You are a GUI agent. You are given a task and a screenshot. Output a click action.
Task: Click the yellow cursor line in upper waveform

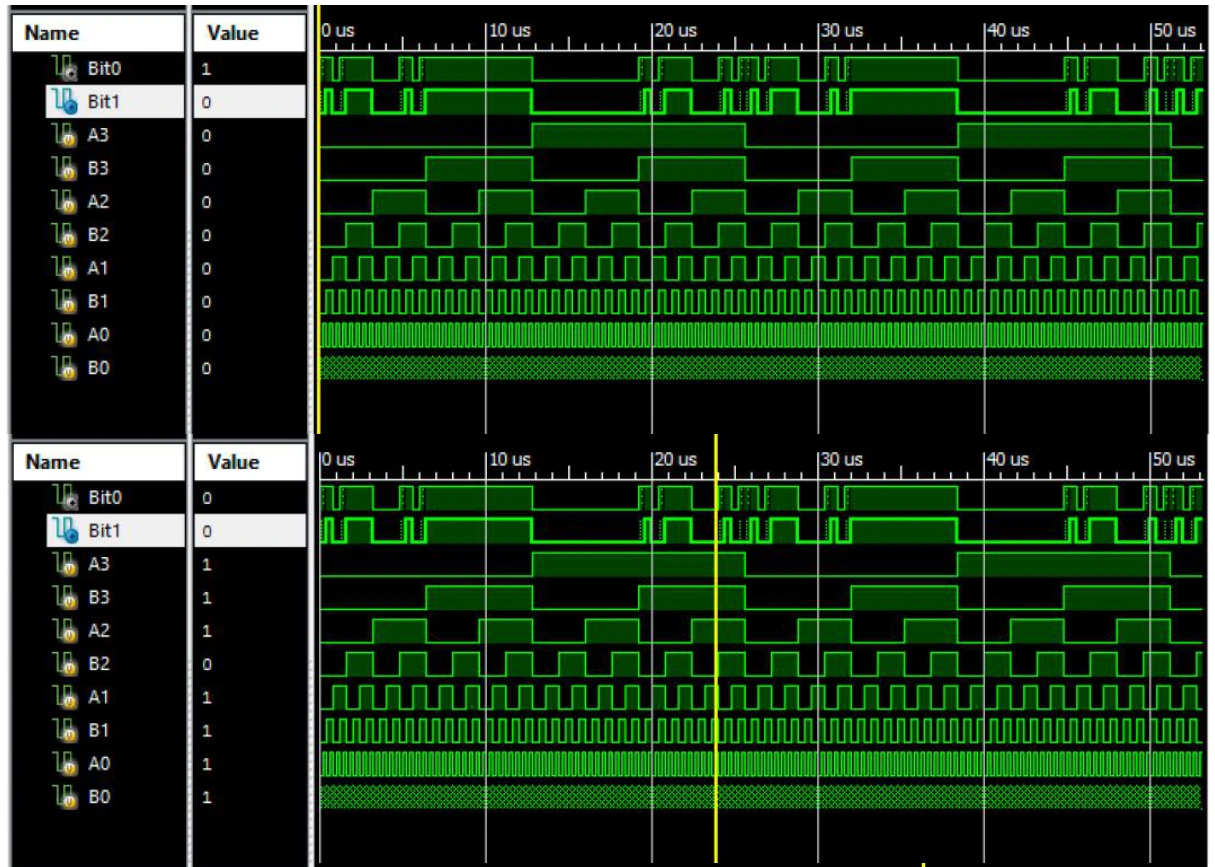pos(318,220)
